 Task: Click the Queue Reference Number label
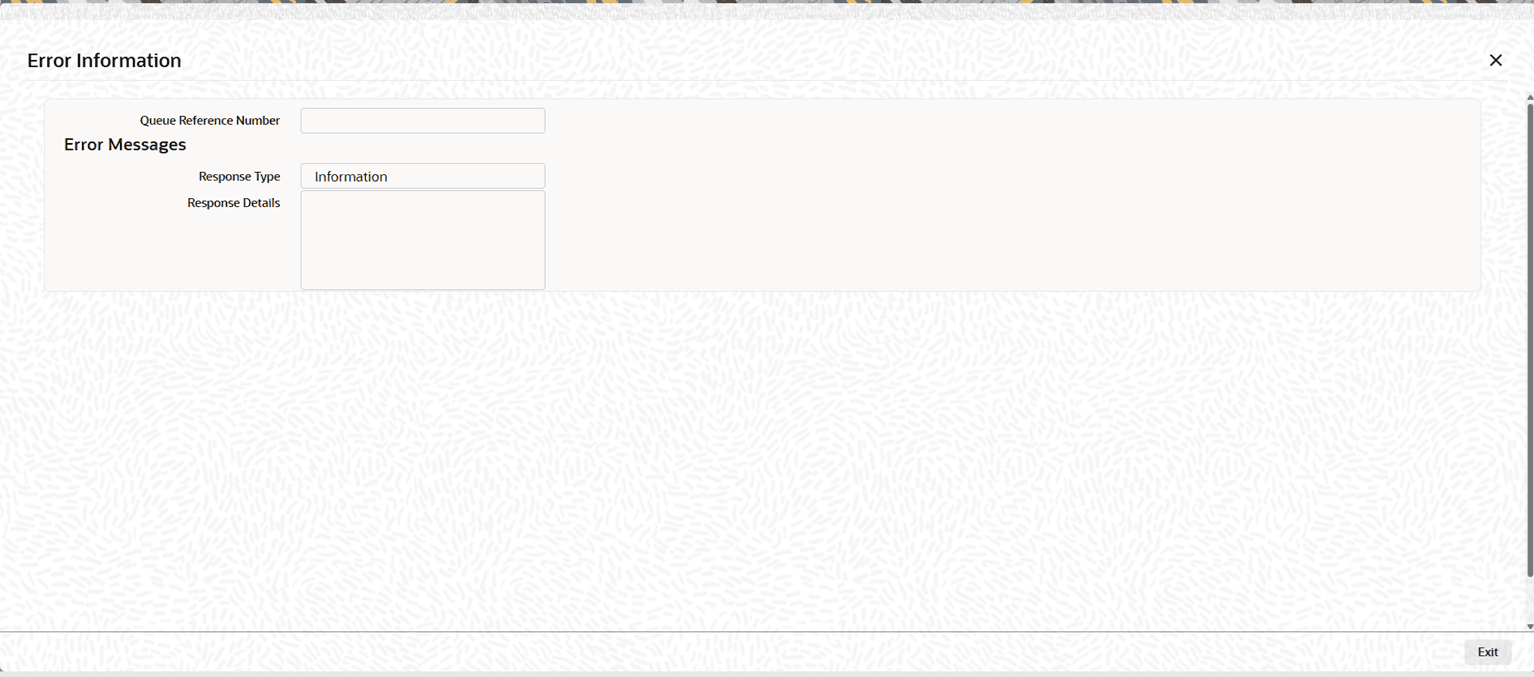pyautogui.click(x=210, y=121)
